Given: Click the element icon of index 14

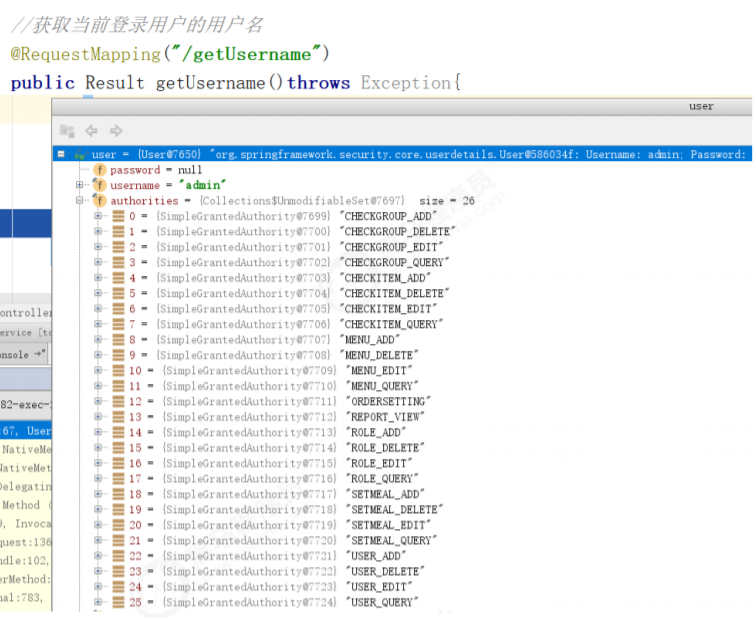Looking at the screenshot, I should tap(119, 432).
